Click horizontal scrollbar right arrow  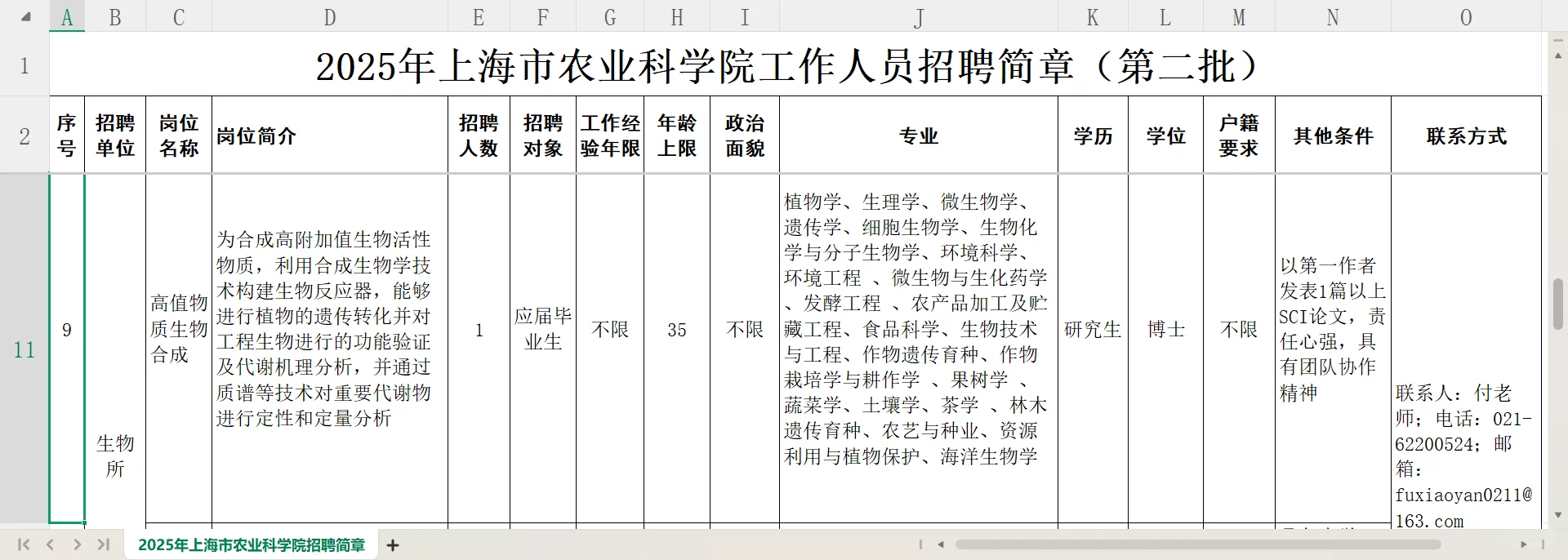(x=1523, y=544)
